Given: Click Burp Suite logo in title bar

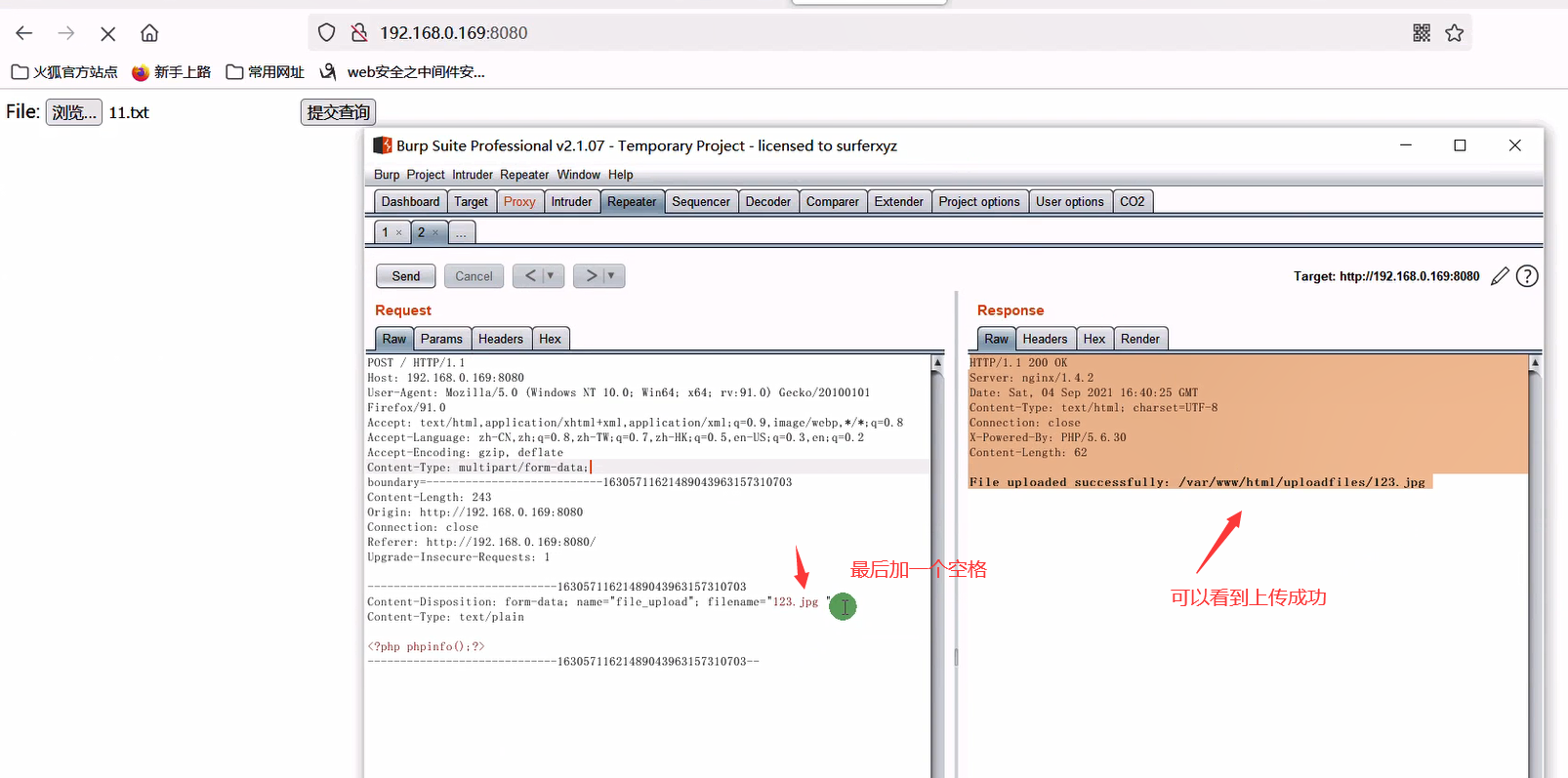Looking at the screenshot, I should click(383, 145).
